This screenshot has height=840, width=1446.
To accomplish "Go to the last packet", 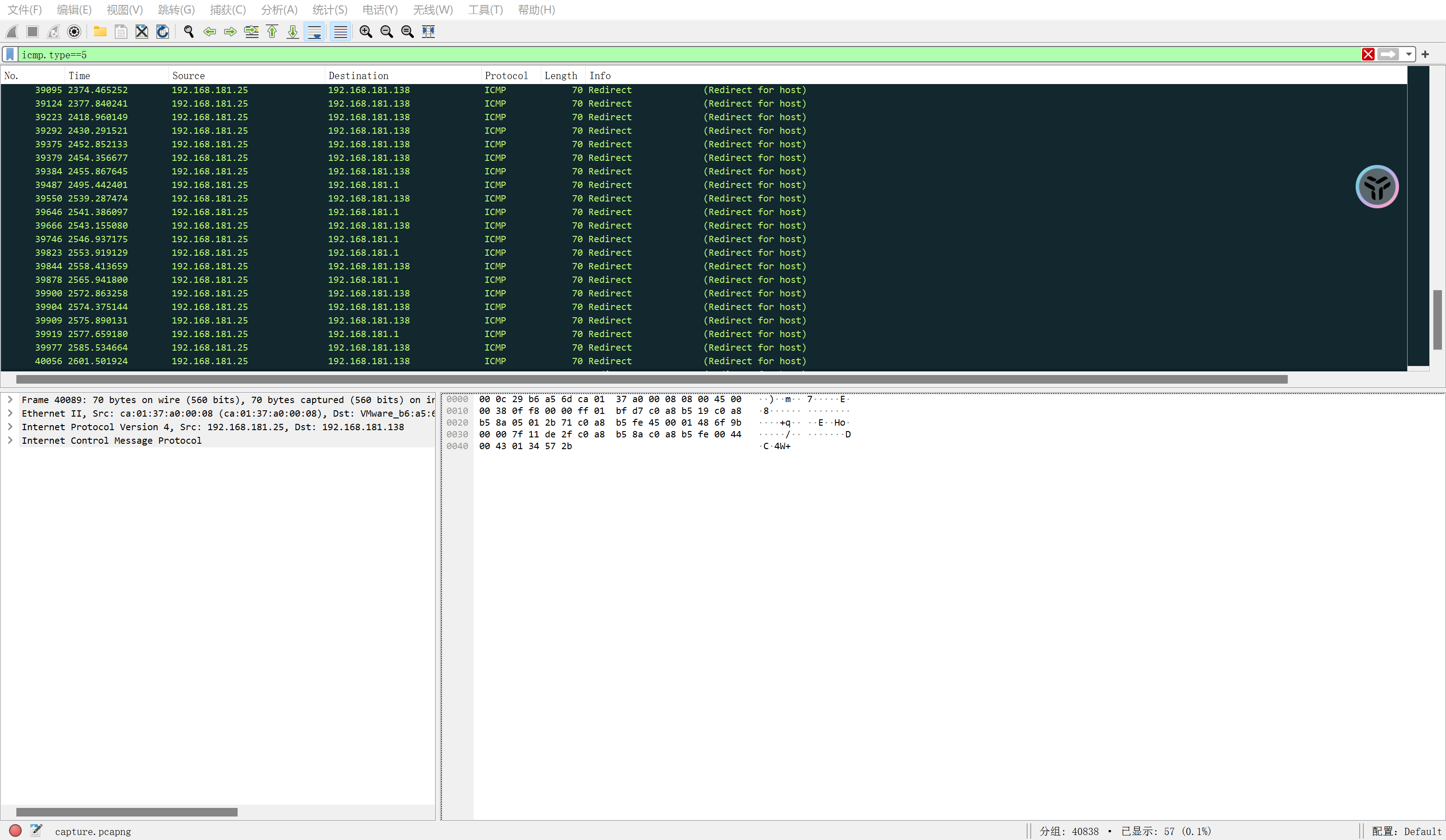I will 293,32.
